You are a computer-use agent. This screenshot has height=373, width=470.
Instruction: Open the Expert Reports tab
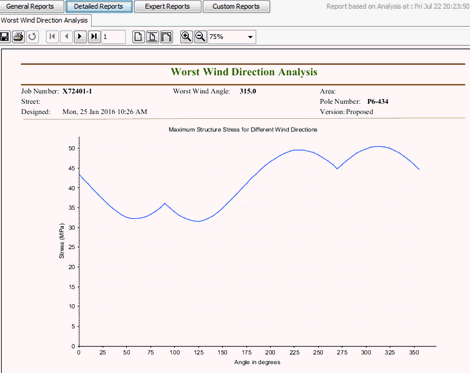pos(168,6)
